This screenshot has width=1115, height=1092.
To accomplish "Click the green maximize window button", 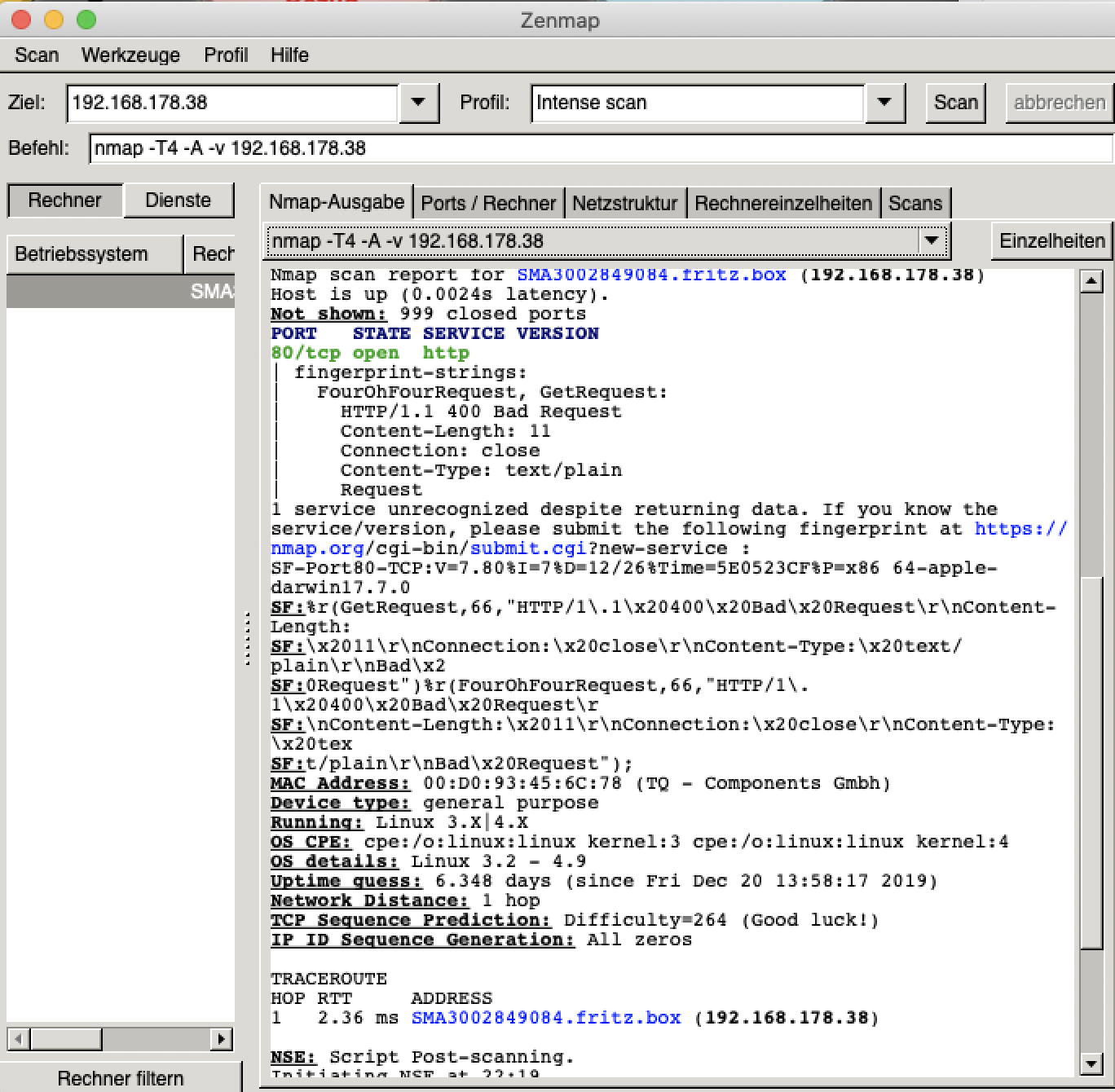I will point(86,20).
